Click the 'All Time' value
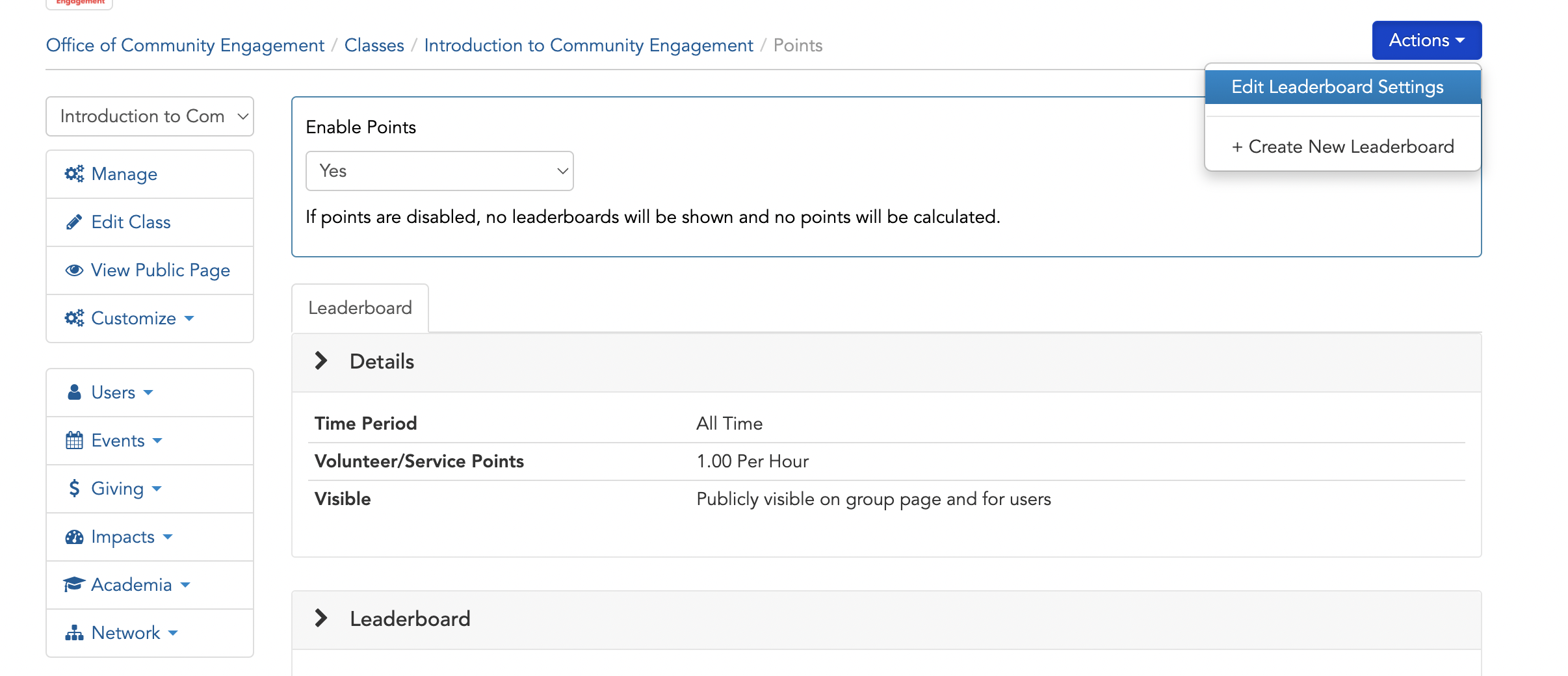1568x676 pixels. pos(729,424)
